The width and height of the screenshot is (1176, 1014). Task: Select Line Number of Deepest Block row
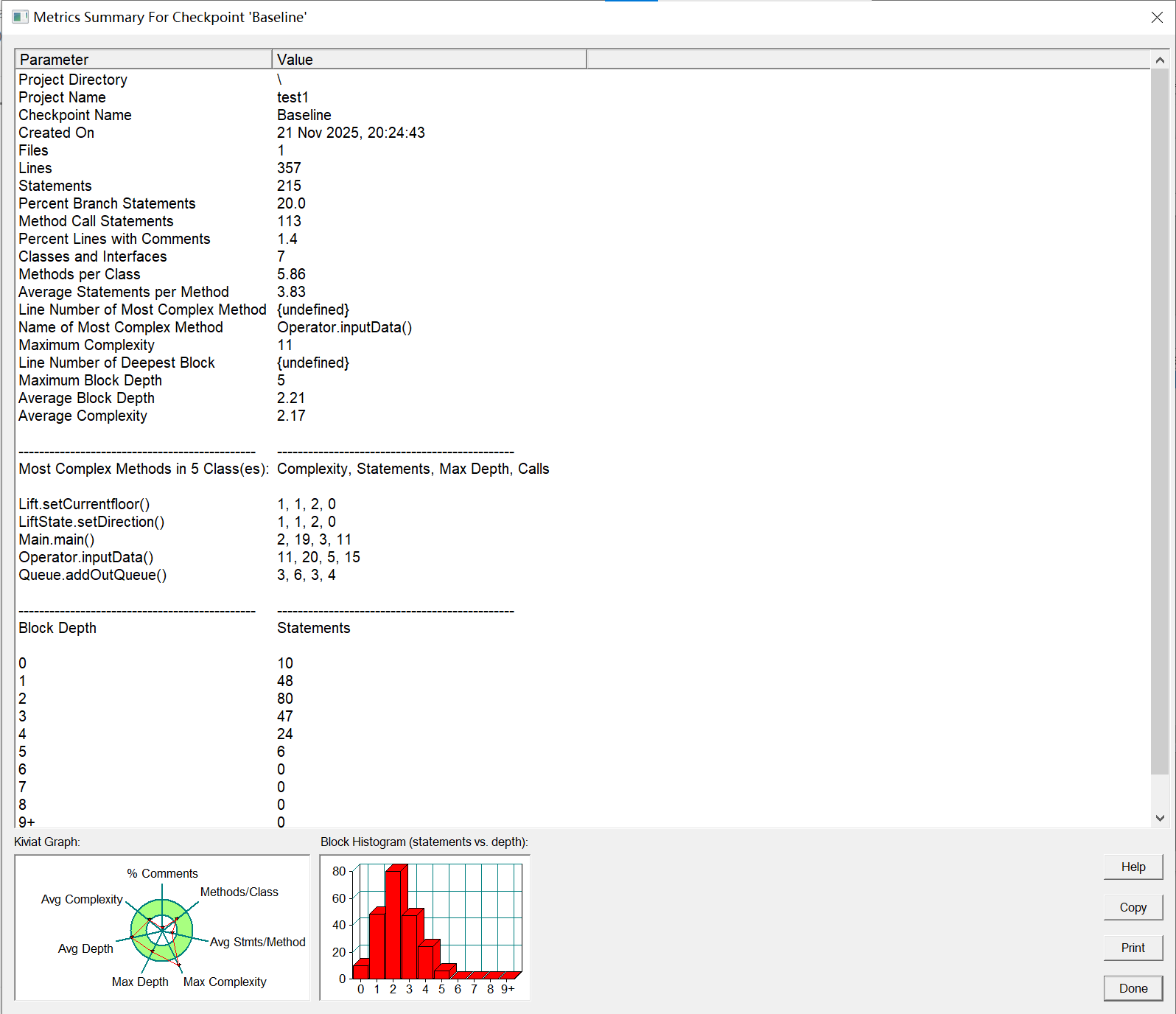point(582,363)
